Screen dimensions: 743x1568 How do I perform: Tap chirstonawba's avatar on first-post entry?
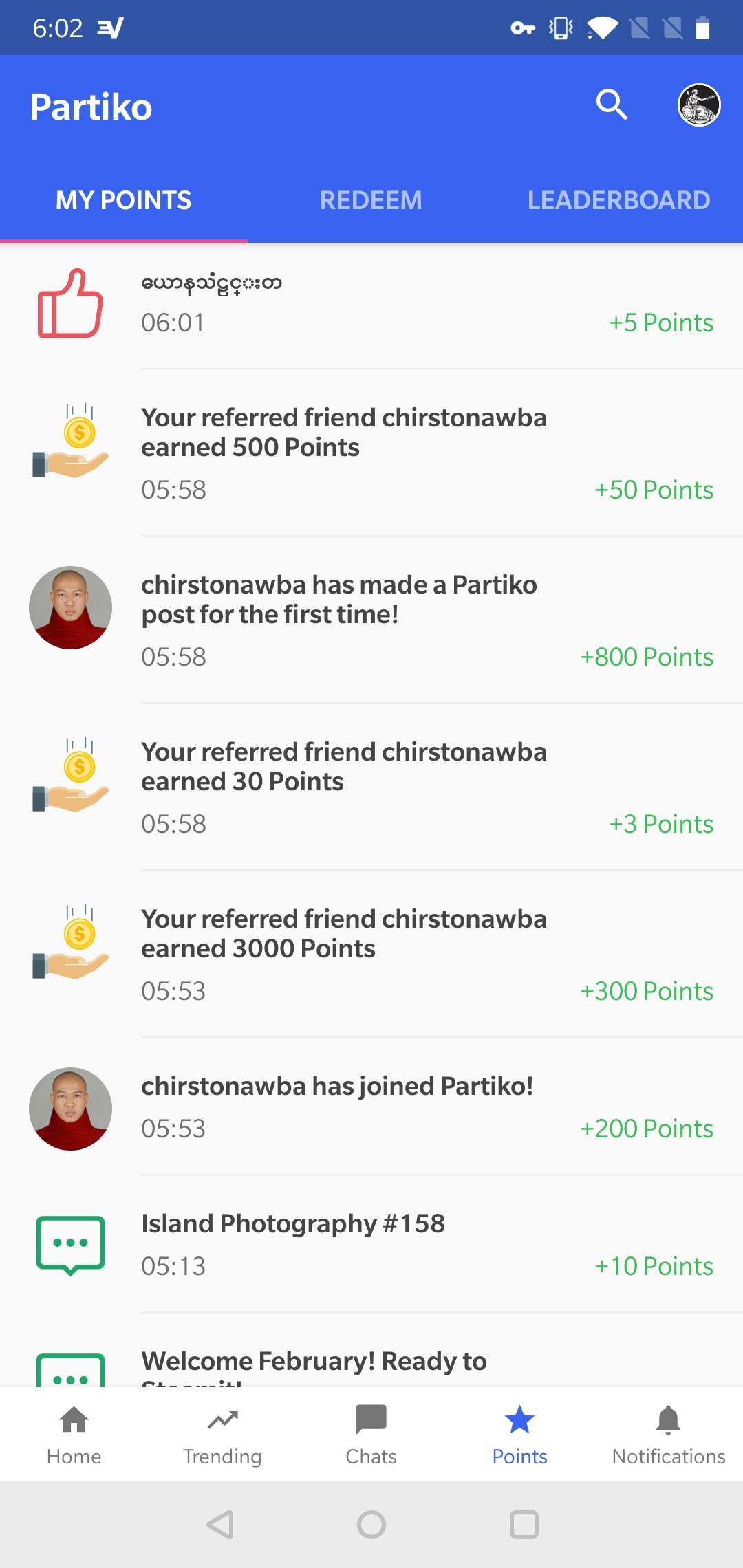point(70,608)
